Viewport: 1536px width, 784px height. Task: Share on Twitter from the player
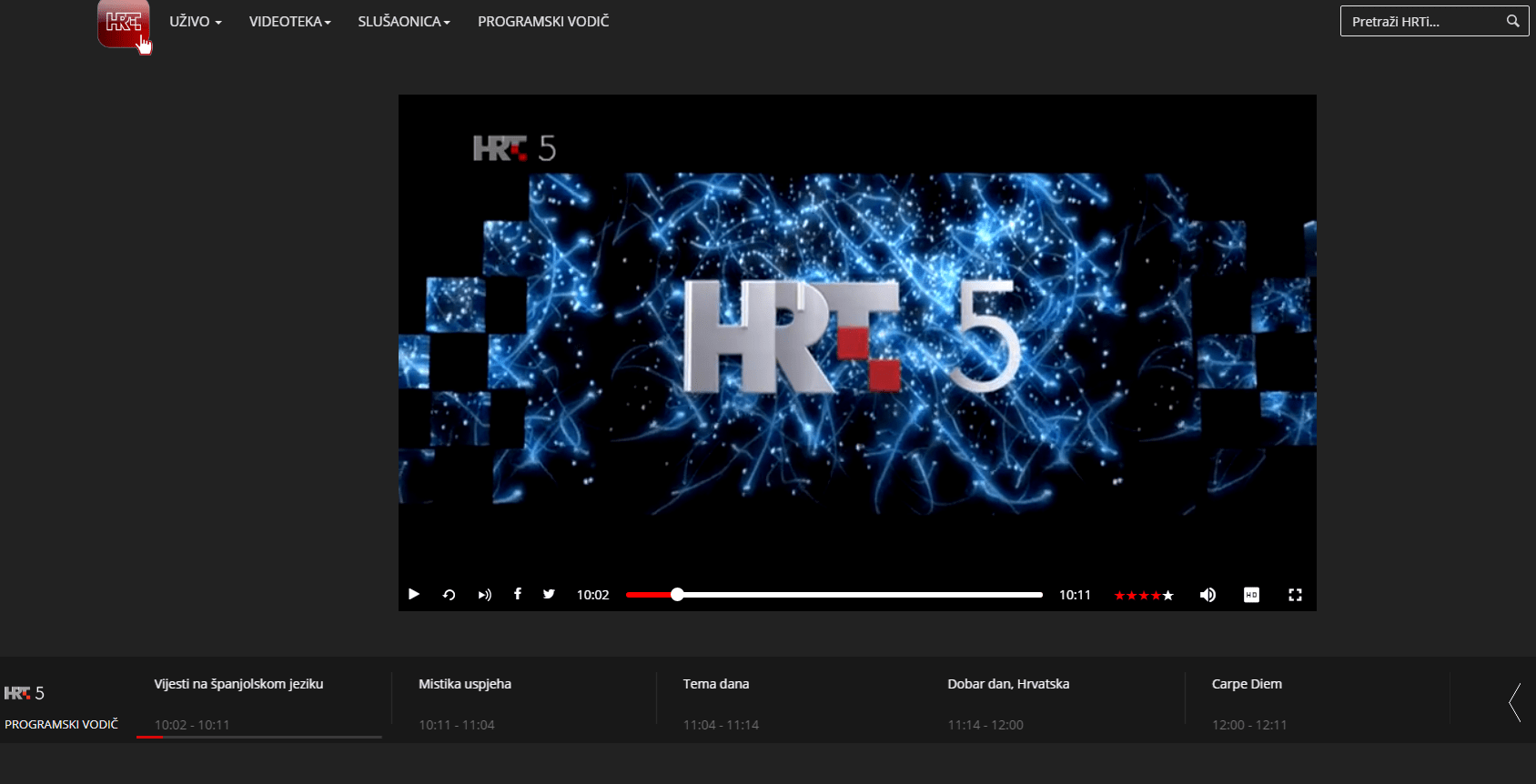point(549,594)
